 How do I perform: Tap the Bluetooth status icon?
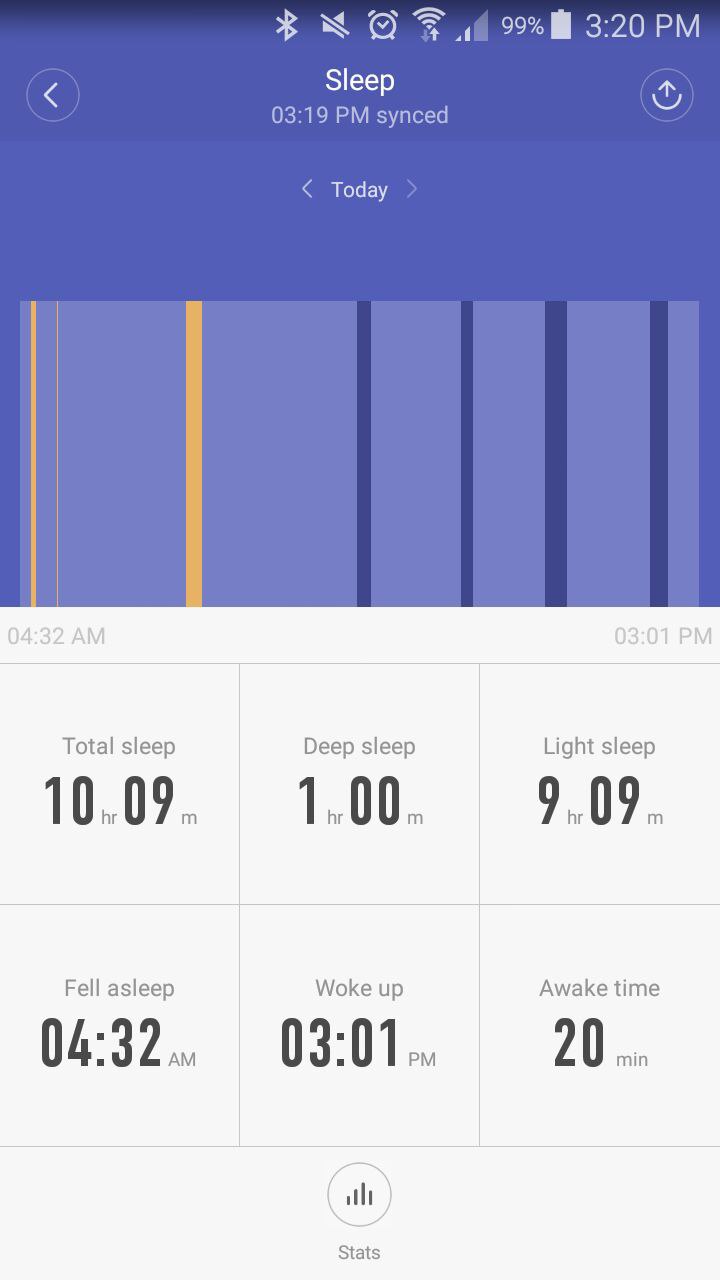287,25
